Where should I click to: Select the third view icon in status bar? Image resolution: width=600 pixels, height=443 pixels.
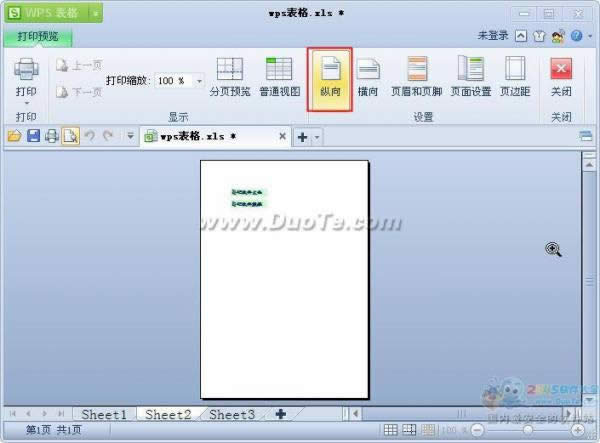click(x=428, y=430)
